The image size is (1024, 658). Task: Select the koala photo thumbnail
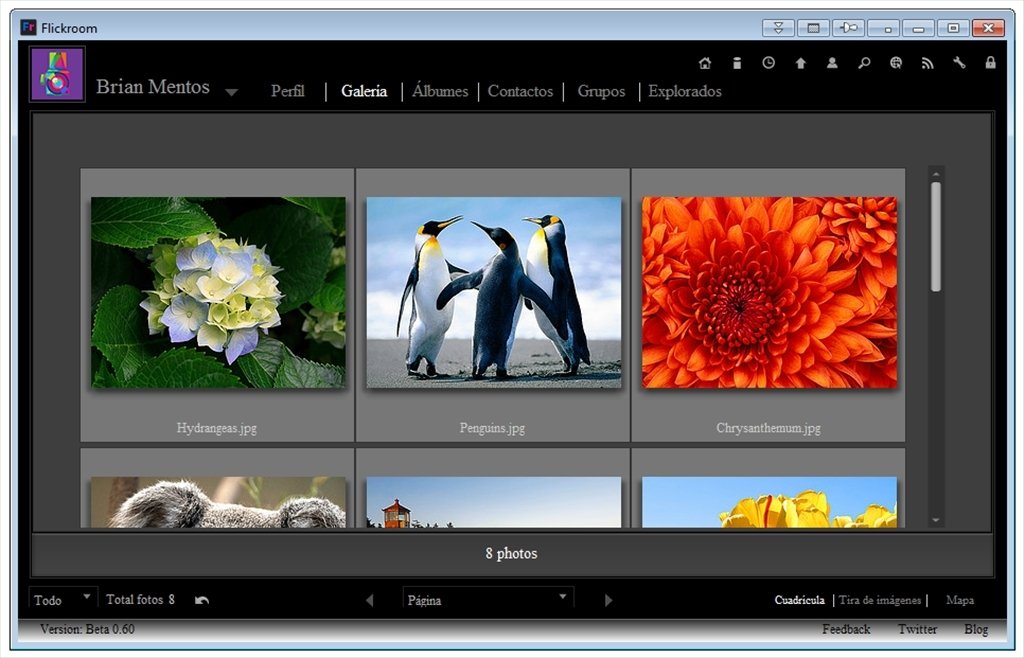[218, 502]
